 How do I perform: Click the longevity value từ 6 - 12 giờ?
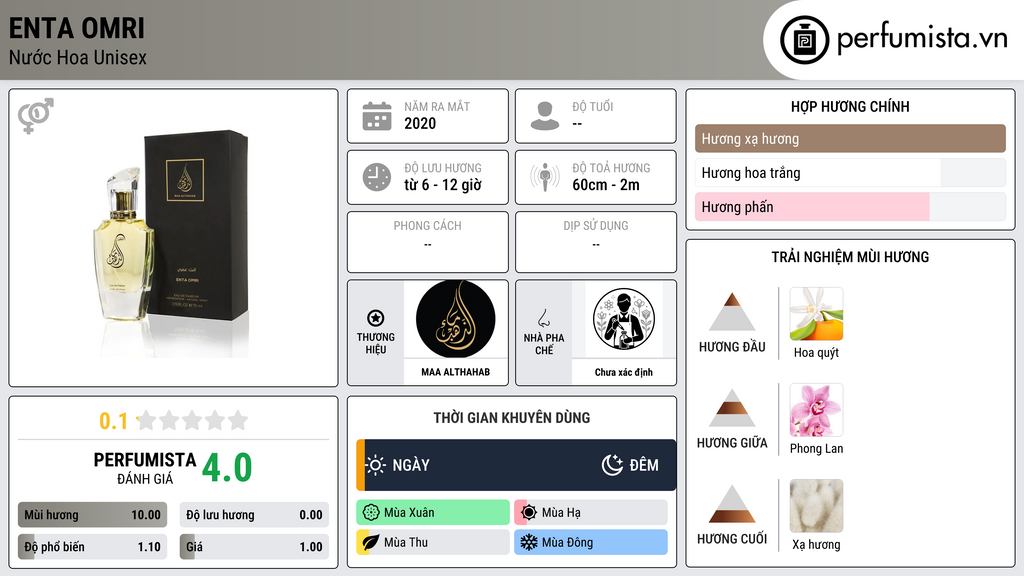pos(443,185)
